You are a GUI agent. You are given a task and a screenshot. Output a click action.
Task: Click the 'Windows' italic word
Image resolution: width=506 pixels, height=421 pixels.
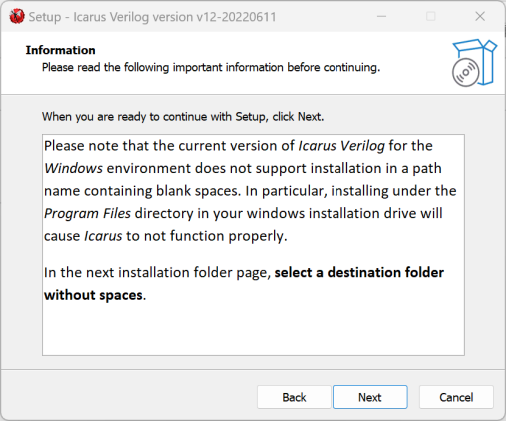pyautogui.click(x=73, y=168)
